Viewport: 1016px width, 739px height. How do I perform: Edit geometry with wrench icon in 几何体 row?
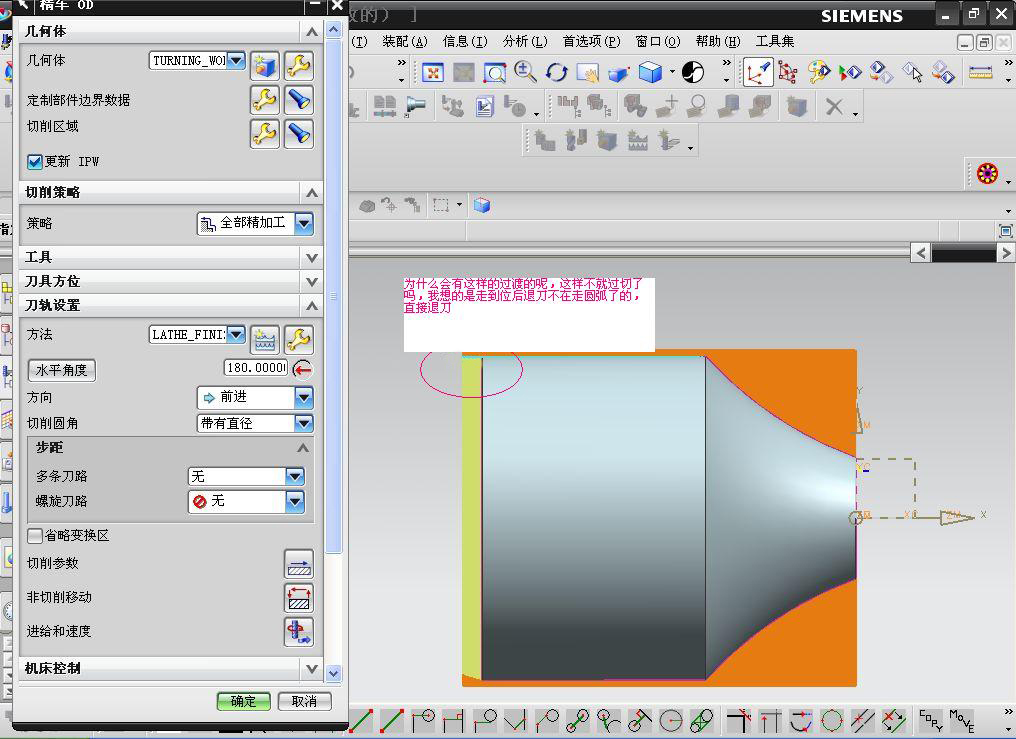pos(299,65)
